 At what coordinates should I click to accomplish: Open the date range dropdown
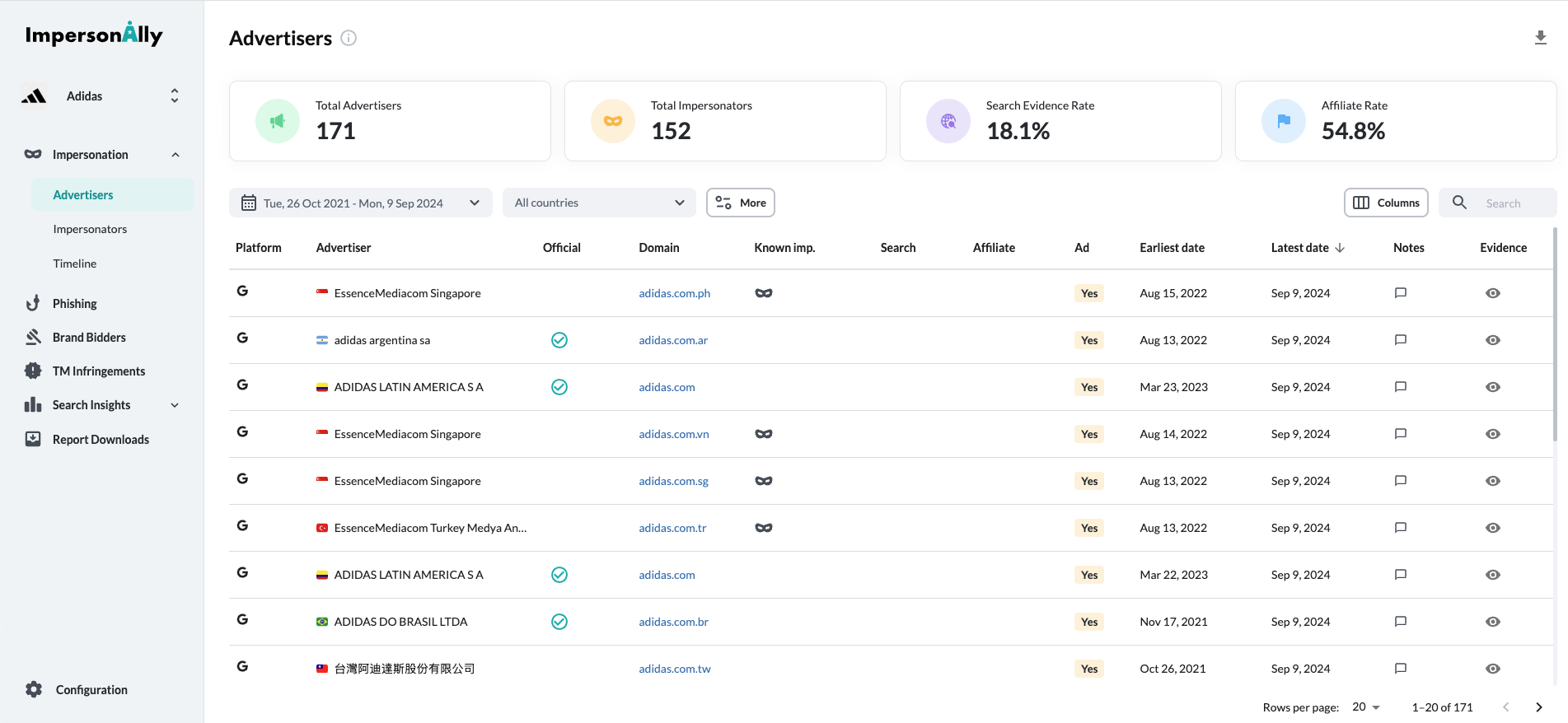[x=360, y=203]
